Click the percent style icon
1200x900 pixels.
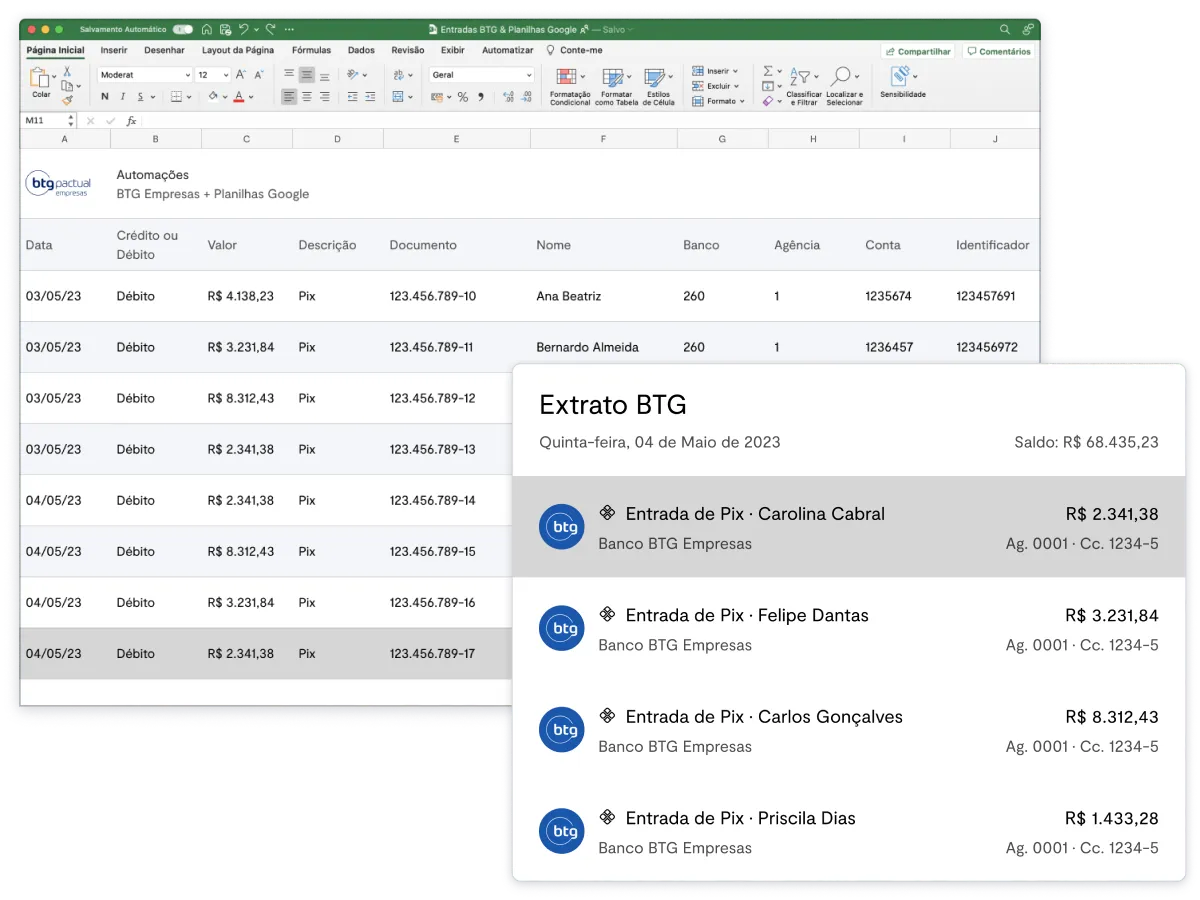(x=462, y=97)
